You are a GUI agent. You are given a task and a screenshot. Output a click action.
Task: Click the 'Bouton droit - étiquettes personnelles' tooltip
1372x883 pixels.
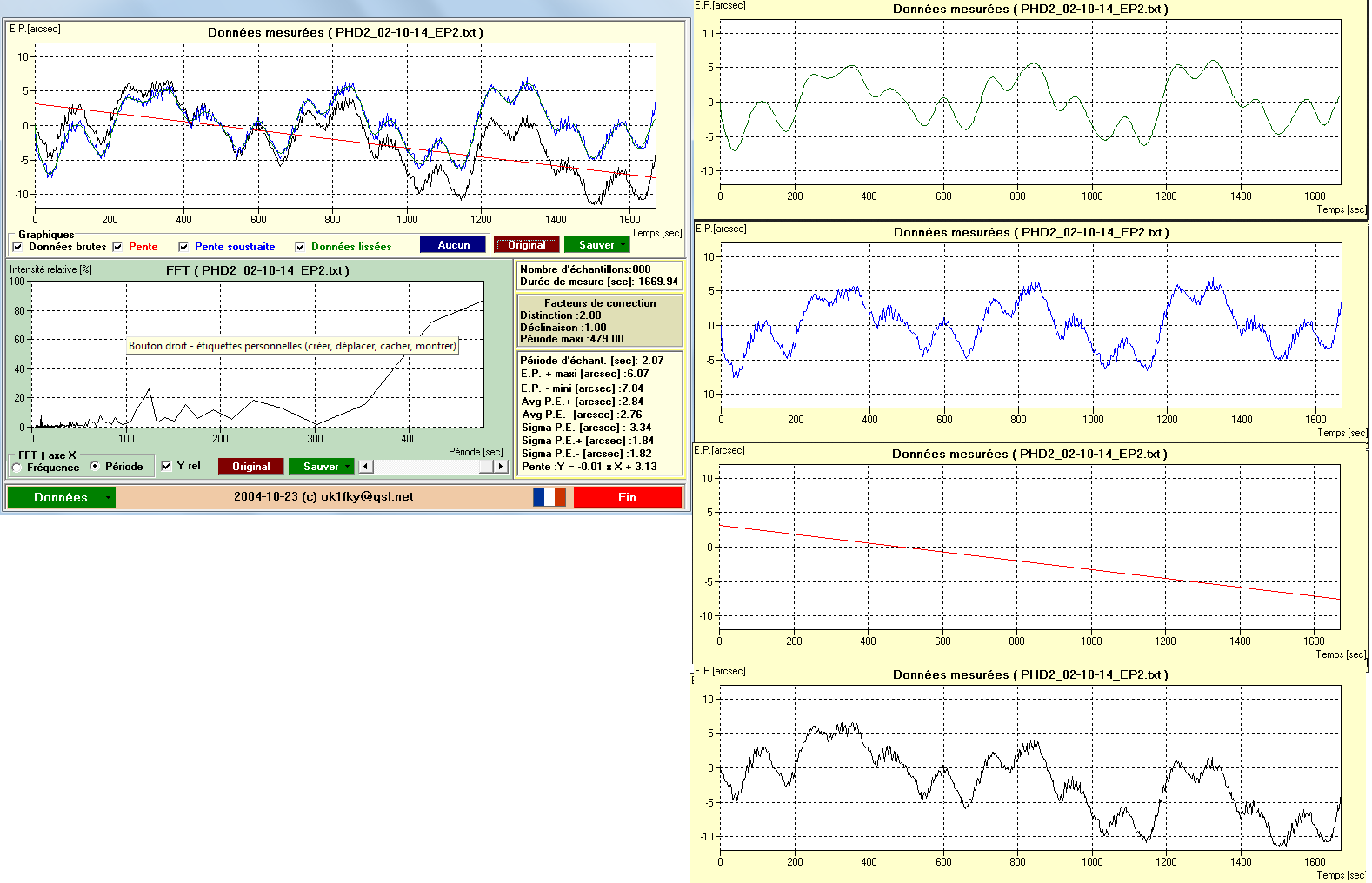pos(292,346)
